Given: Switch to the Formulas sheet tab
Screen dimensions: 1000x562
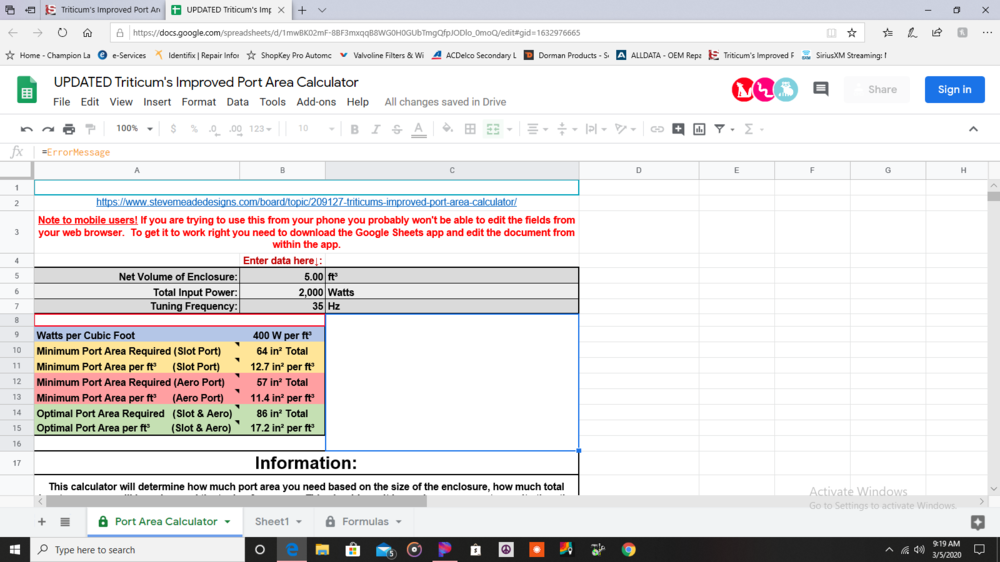Looking at the screenshot, I should point(365,522).
